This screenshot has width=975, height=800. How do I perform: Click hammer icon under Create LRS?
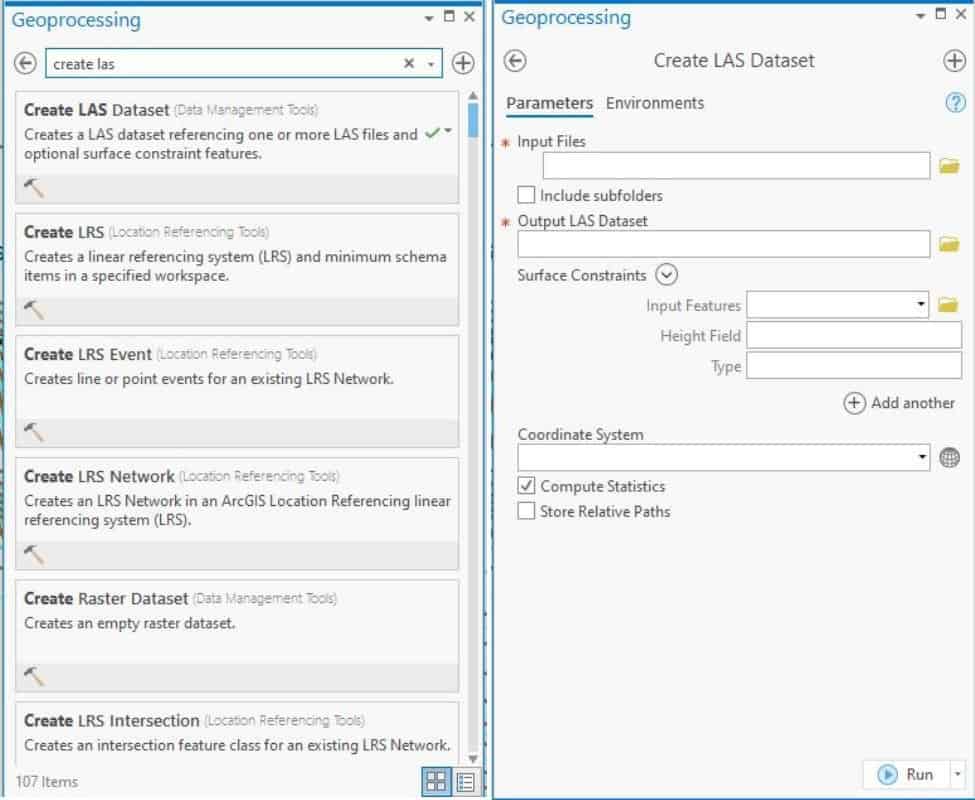click(34, 309)
